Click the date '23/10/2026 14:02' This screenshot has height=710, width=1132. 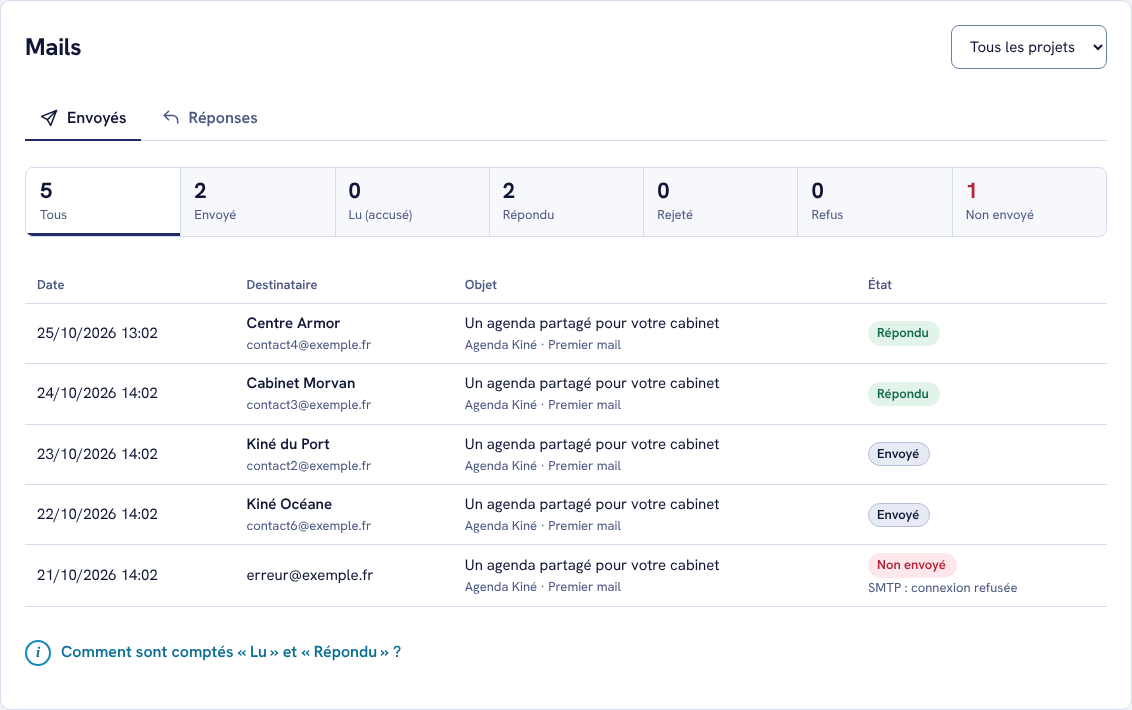(97, 454)
